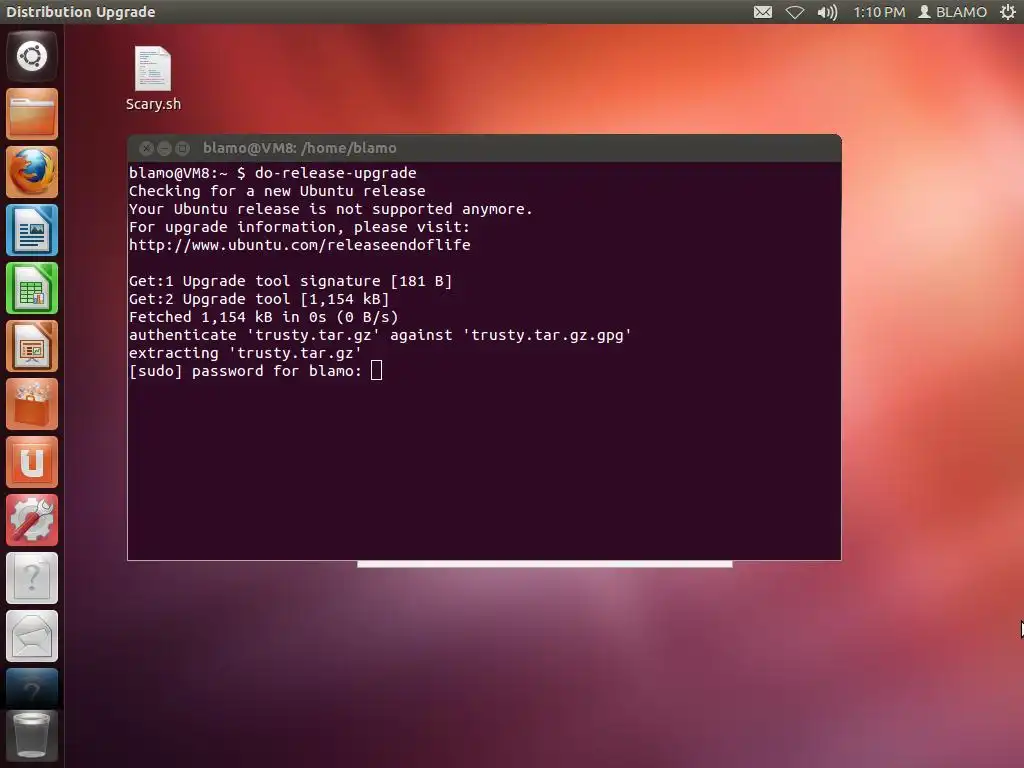
Task: Click 'For upgrade information, please visit:' line
Action: click(x=299, y=227)
